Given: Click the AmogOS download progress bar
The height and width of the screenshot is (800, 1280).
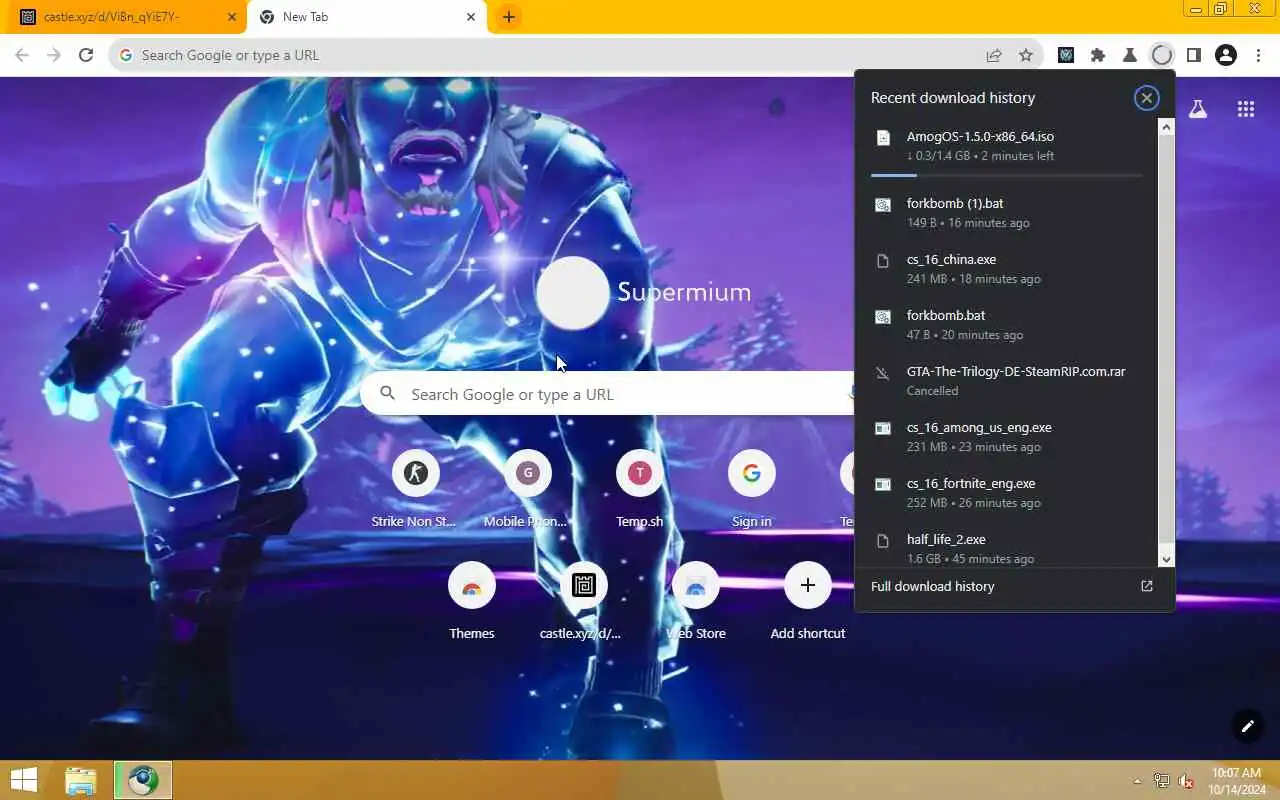Looking at the screenshot, I should pos(1006,175).
